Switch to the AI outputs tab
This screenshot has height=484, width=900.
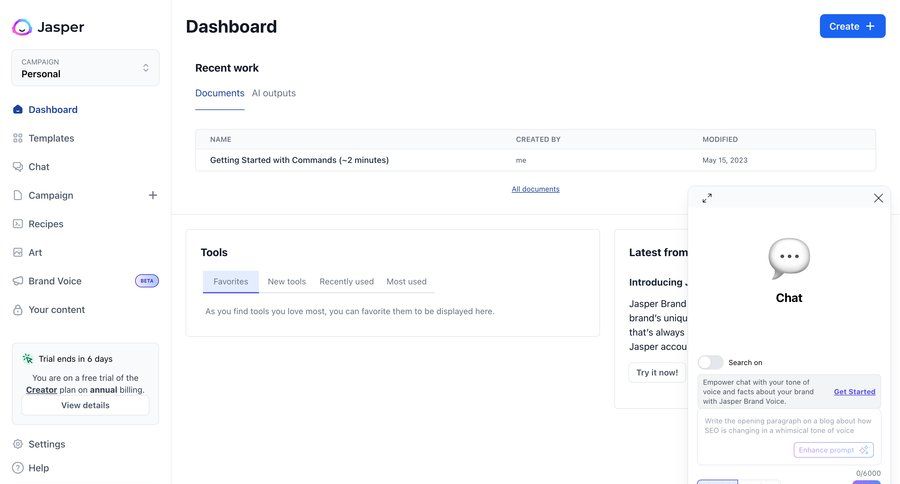point(273,93)
